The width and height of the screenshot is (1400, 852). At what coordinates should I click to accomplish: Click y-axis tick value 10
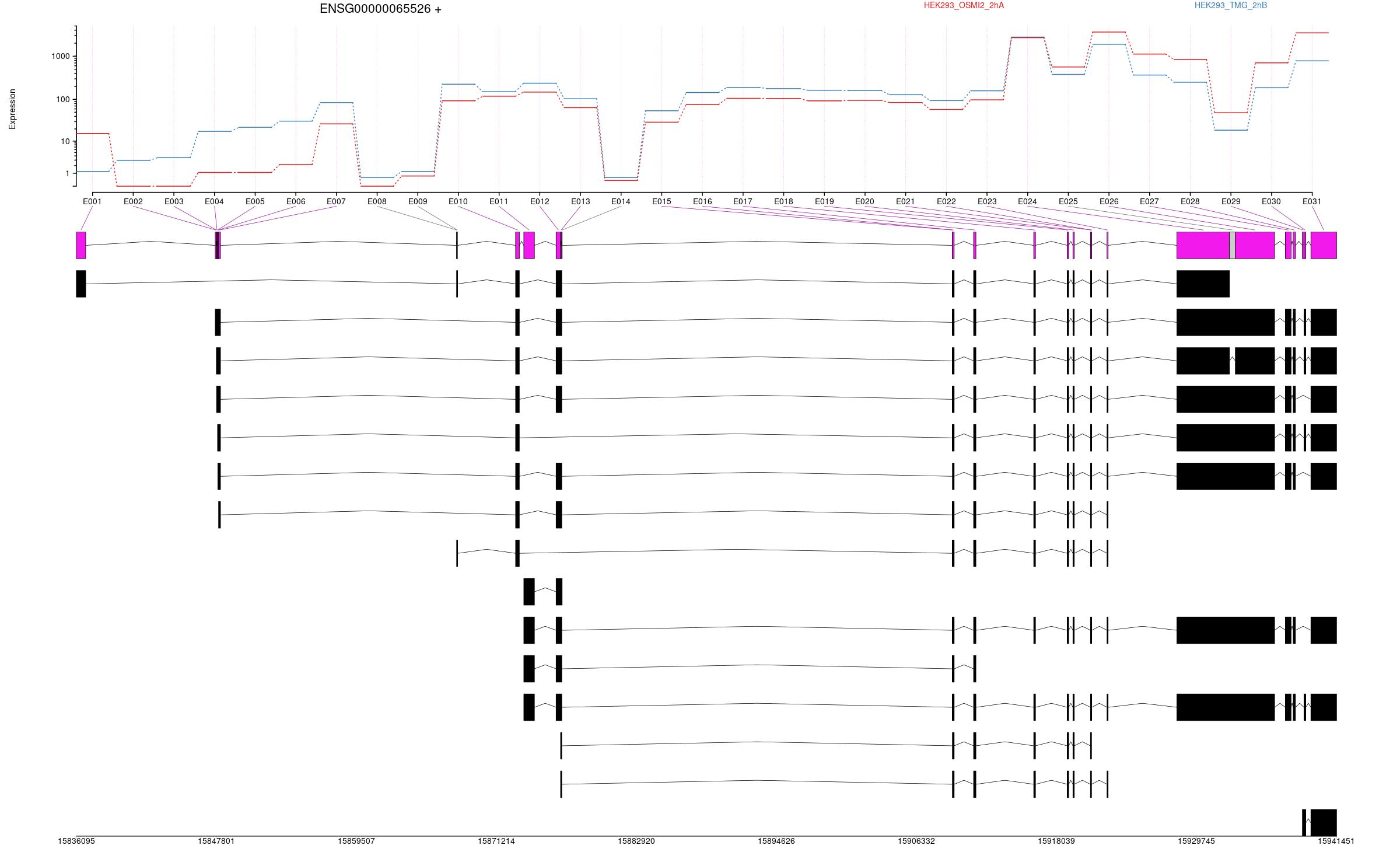pos(65,141)
